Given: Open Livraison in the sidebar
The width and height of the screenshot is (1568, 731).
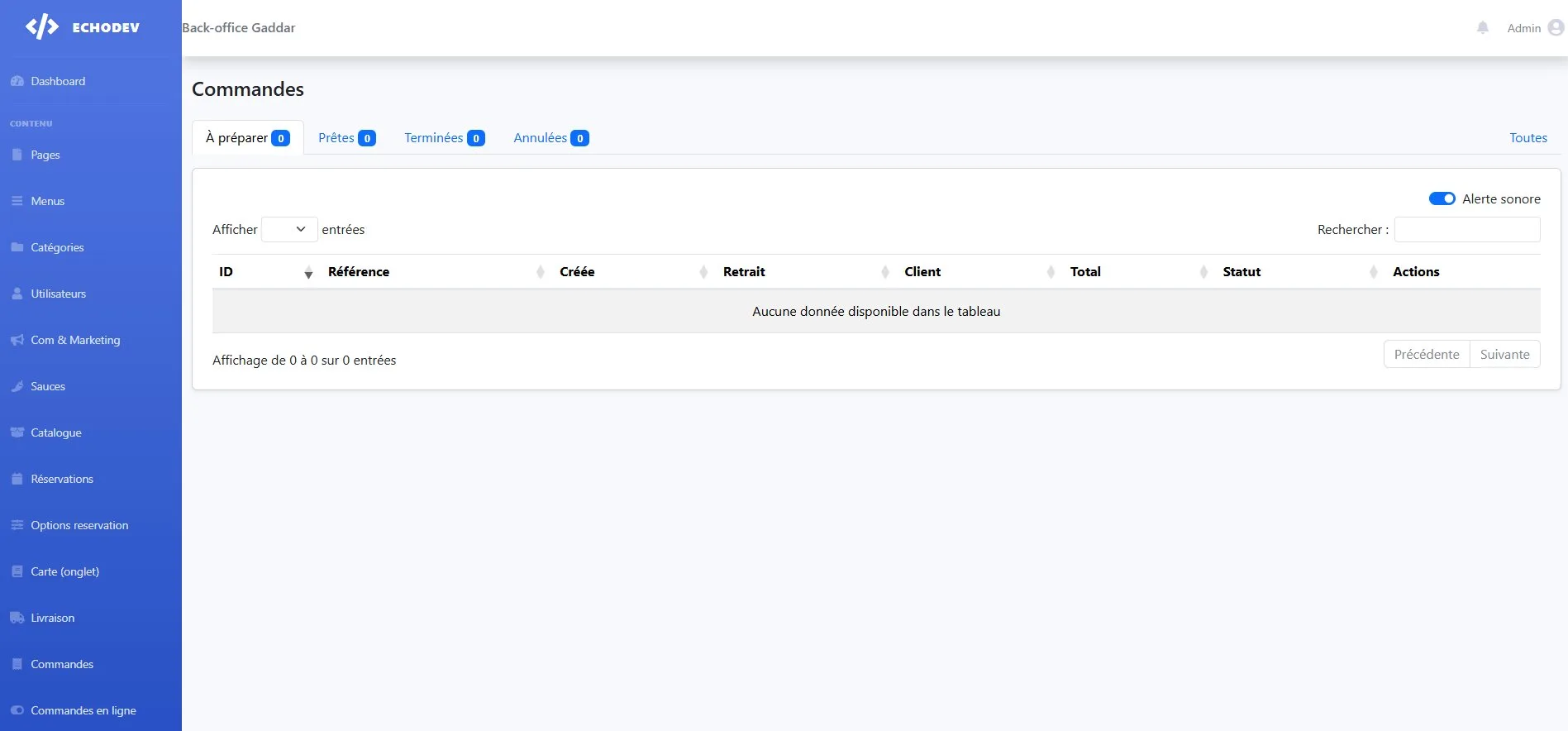Looking at the screenshot, I should click(x=53, y=618).
